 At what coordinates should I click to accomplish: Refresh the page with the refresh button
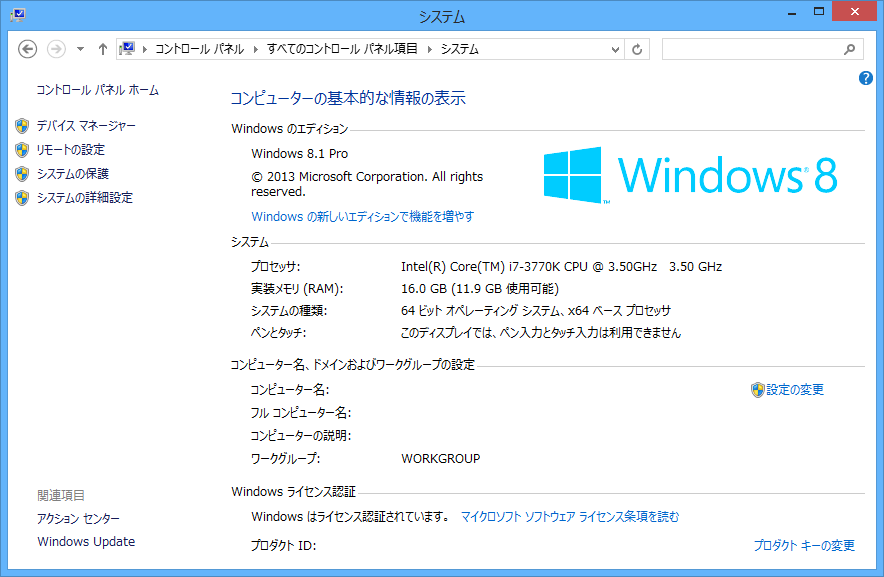[637, 50]
